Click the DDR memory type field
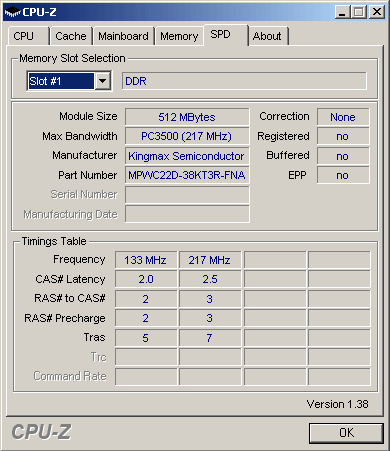This screenshot has height=451, width=390. click(x=244, y=81)
